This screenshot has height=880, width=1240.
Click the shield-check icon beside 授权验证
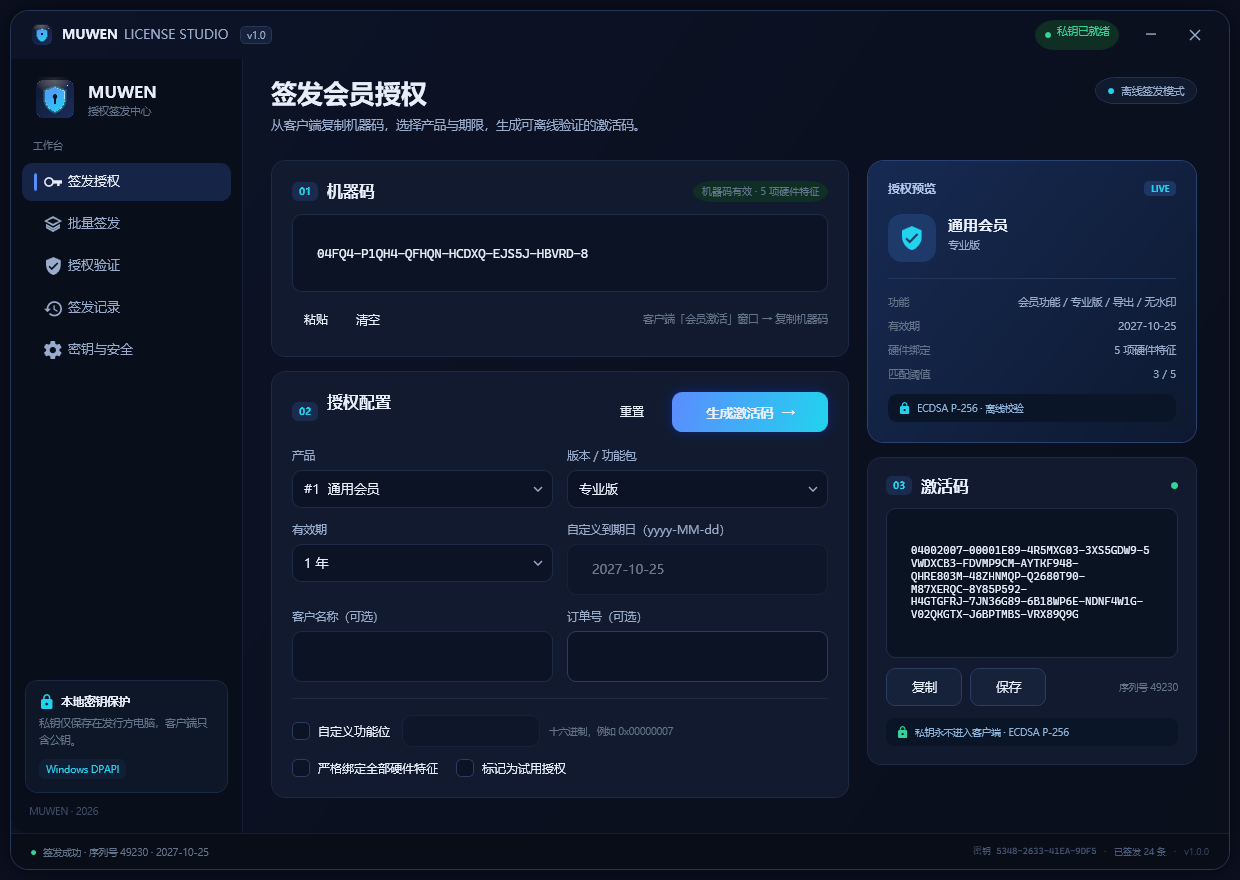pos(53,266)
